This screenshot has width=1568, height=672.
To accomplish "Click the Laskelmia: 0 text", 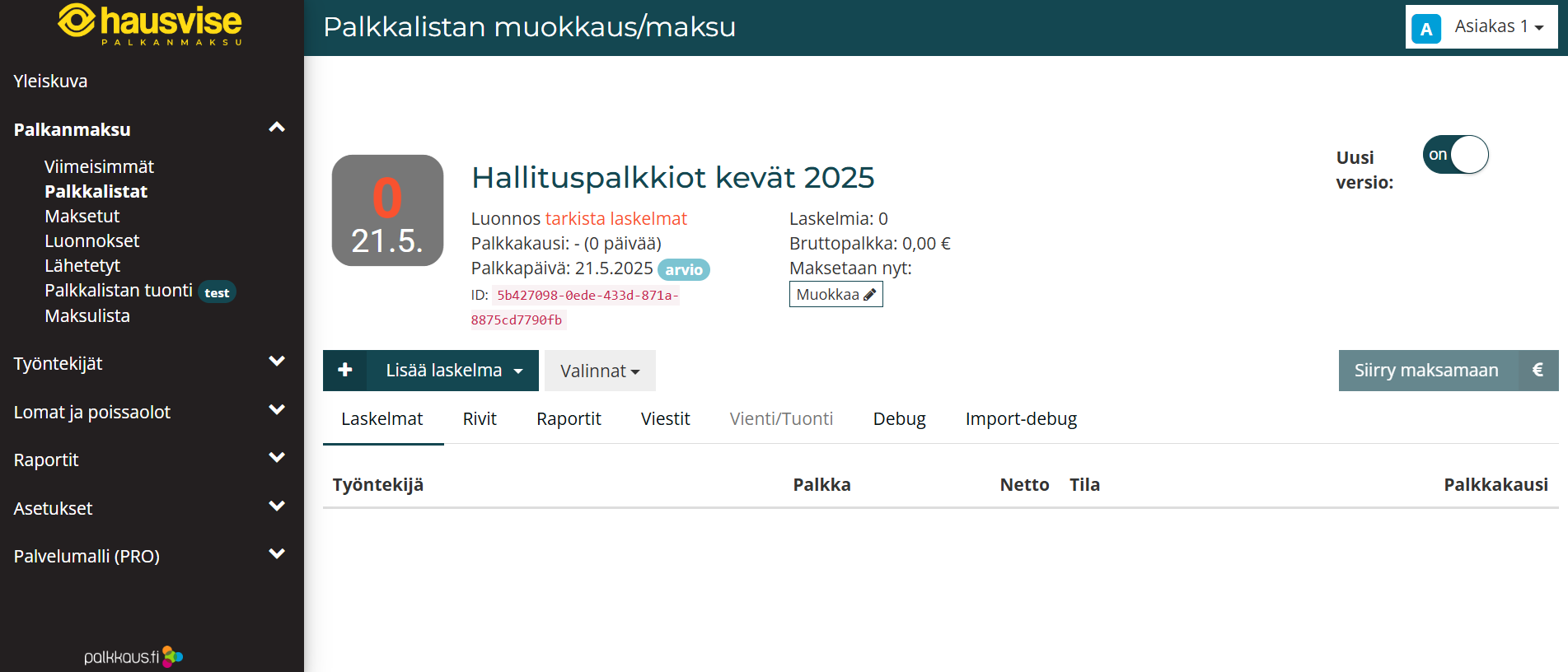I will tap(839, 218).
